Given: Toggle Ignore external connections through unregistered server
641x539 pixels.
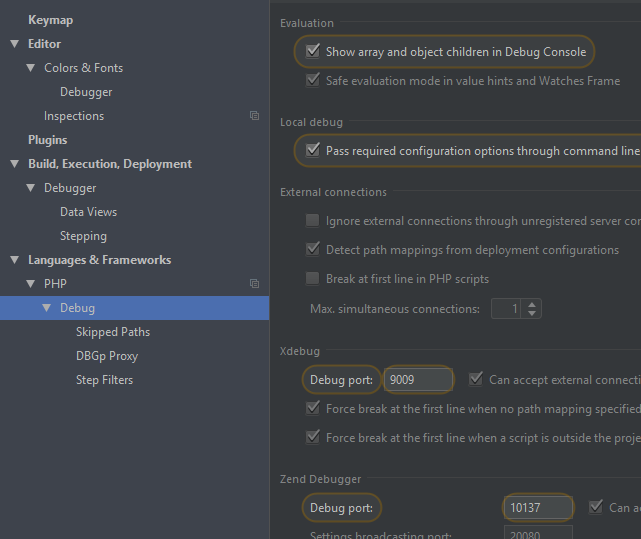Looking at the screenshot, I should (313, 220).
